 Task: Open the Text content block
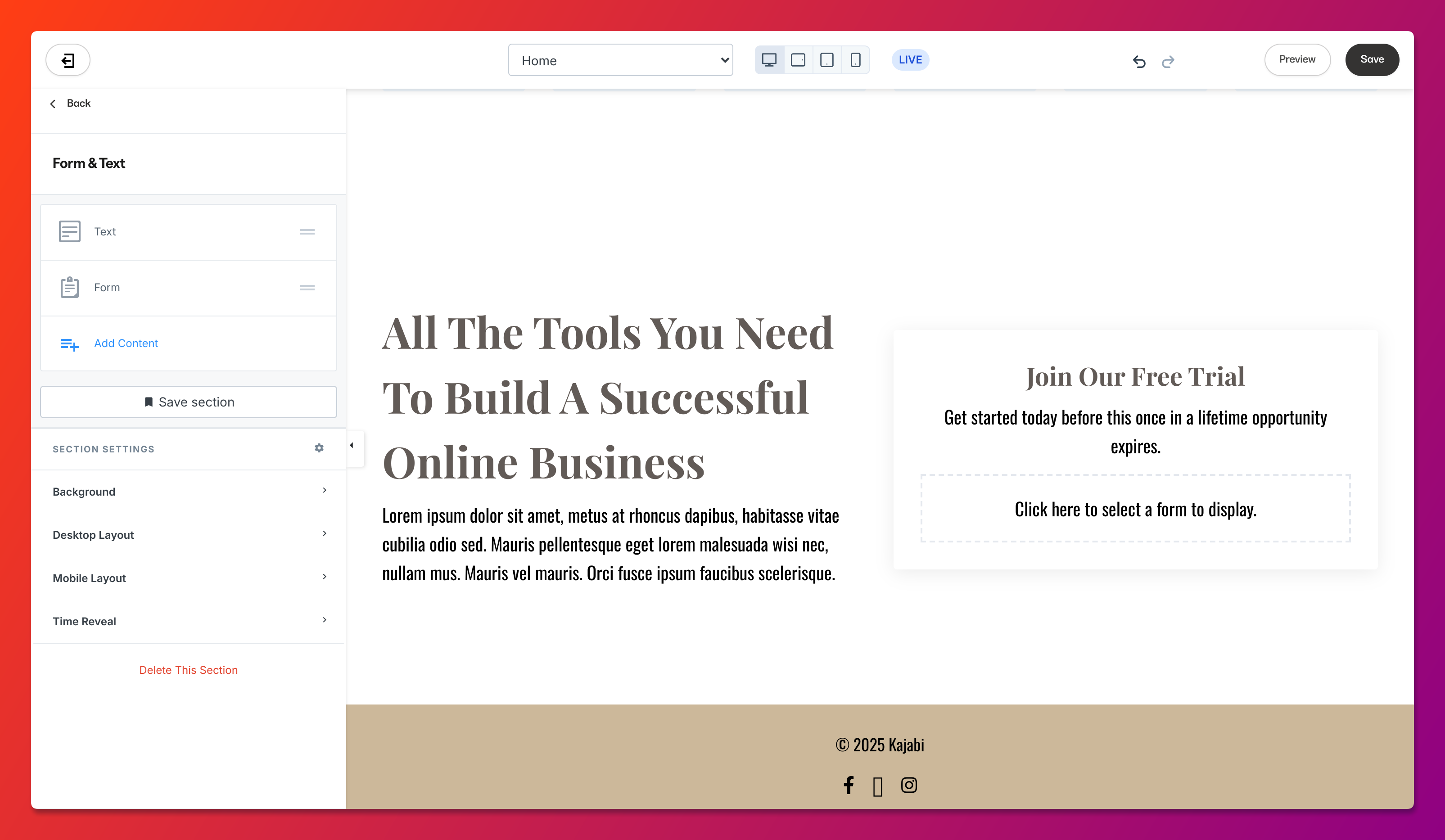(189, 232)
